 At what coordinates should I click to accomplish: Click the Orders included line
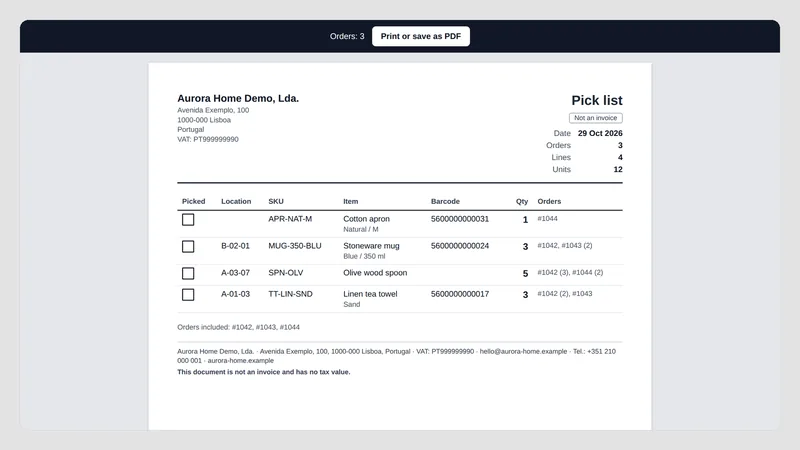[238, 327]
